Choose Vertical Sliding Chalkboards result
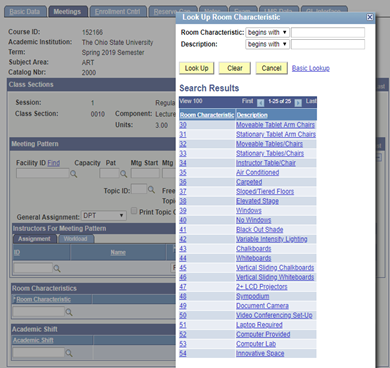The image size is (390, 368). pos(275,268)
